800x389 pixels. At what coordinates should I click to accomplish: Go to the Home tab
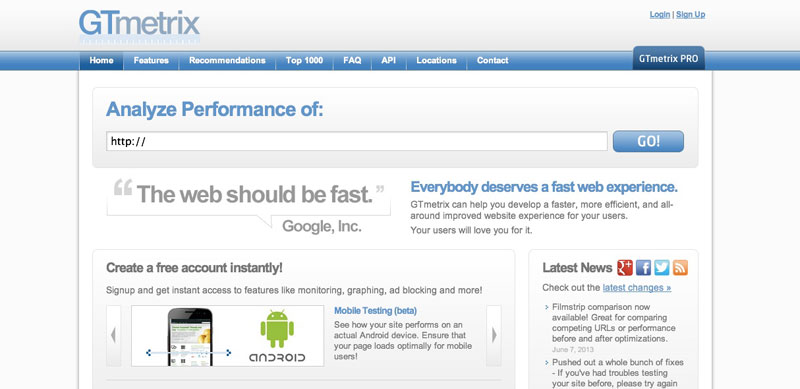click(102, 60)
